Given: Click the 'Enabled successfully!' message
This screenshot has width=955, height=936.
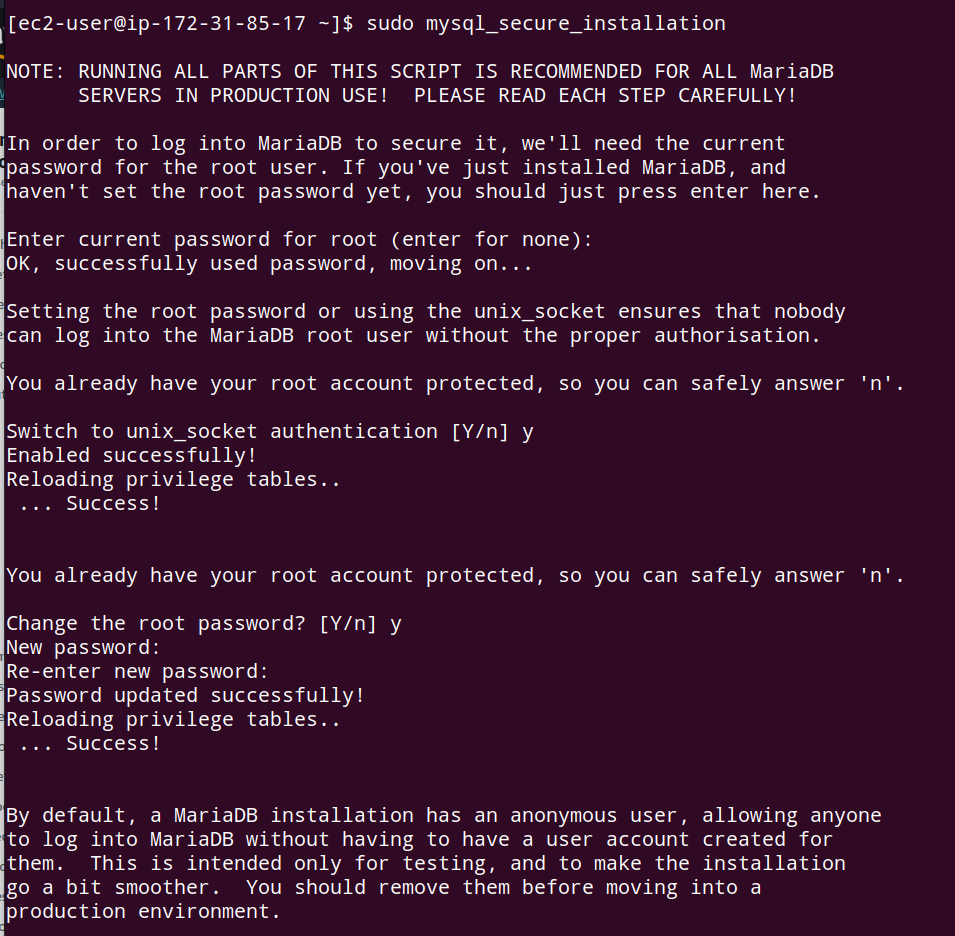Looking at the screenshot, I should [x=132, y=456].
